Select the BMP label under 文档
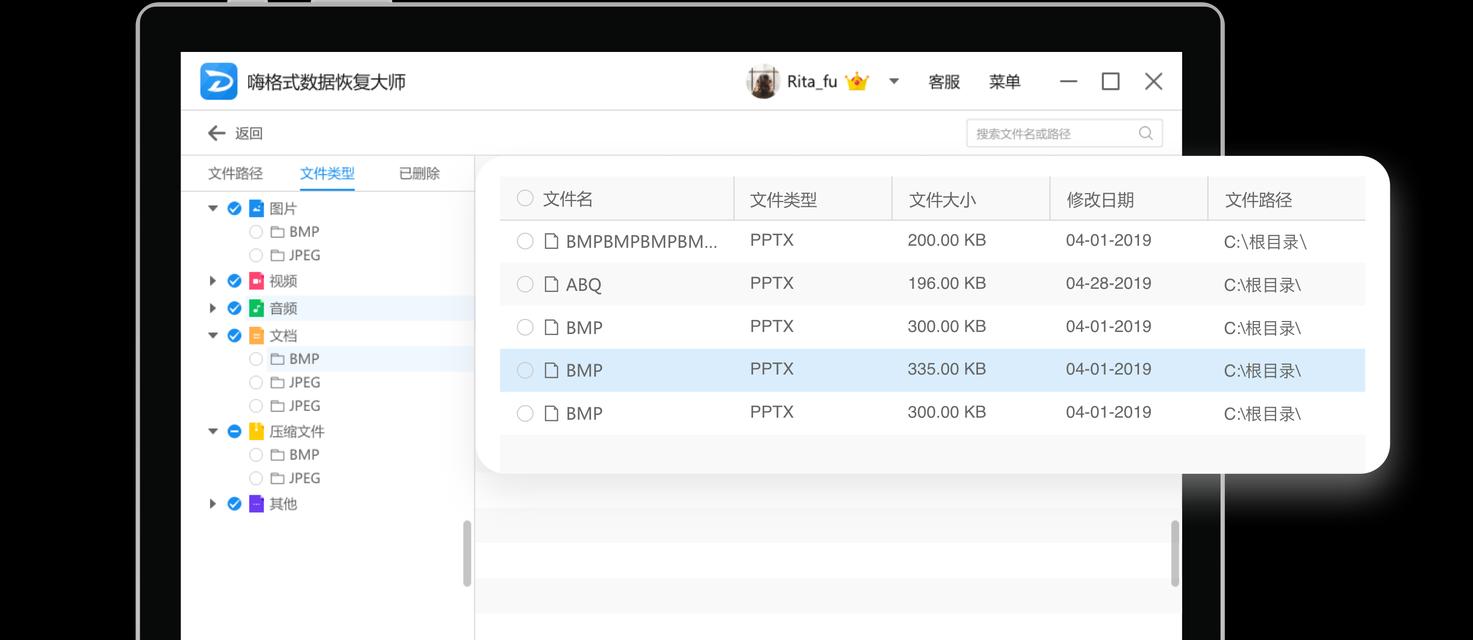This screenshot has width=1473, height=640. click(304, 359)
